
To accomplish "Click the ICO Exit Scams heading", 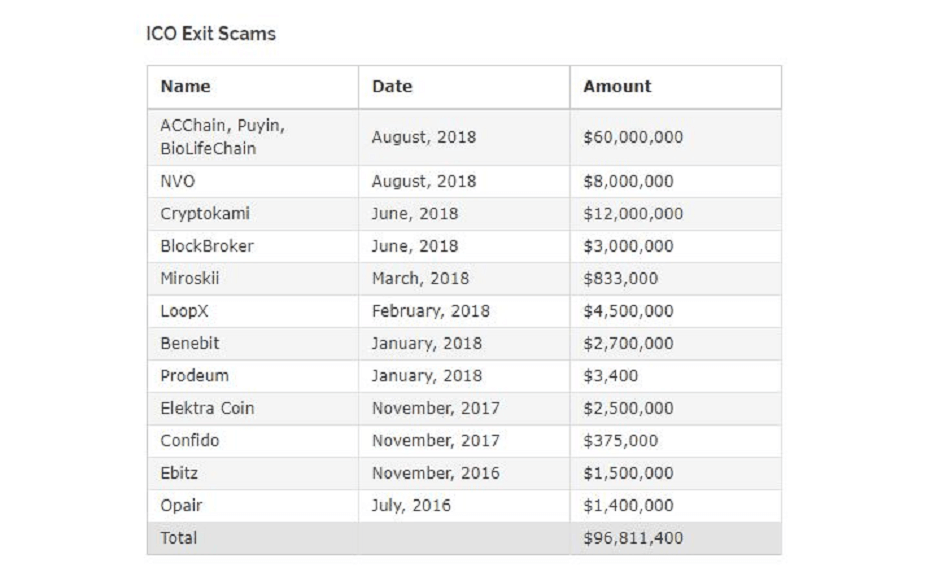I will tap(211, 34).
